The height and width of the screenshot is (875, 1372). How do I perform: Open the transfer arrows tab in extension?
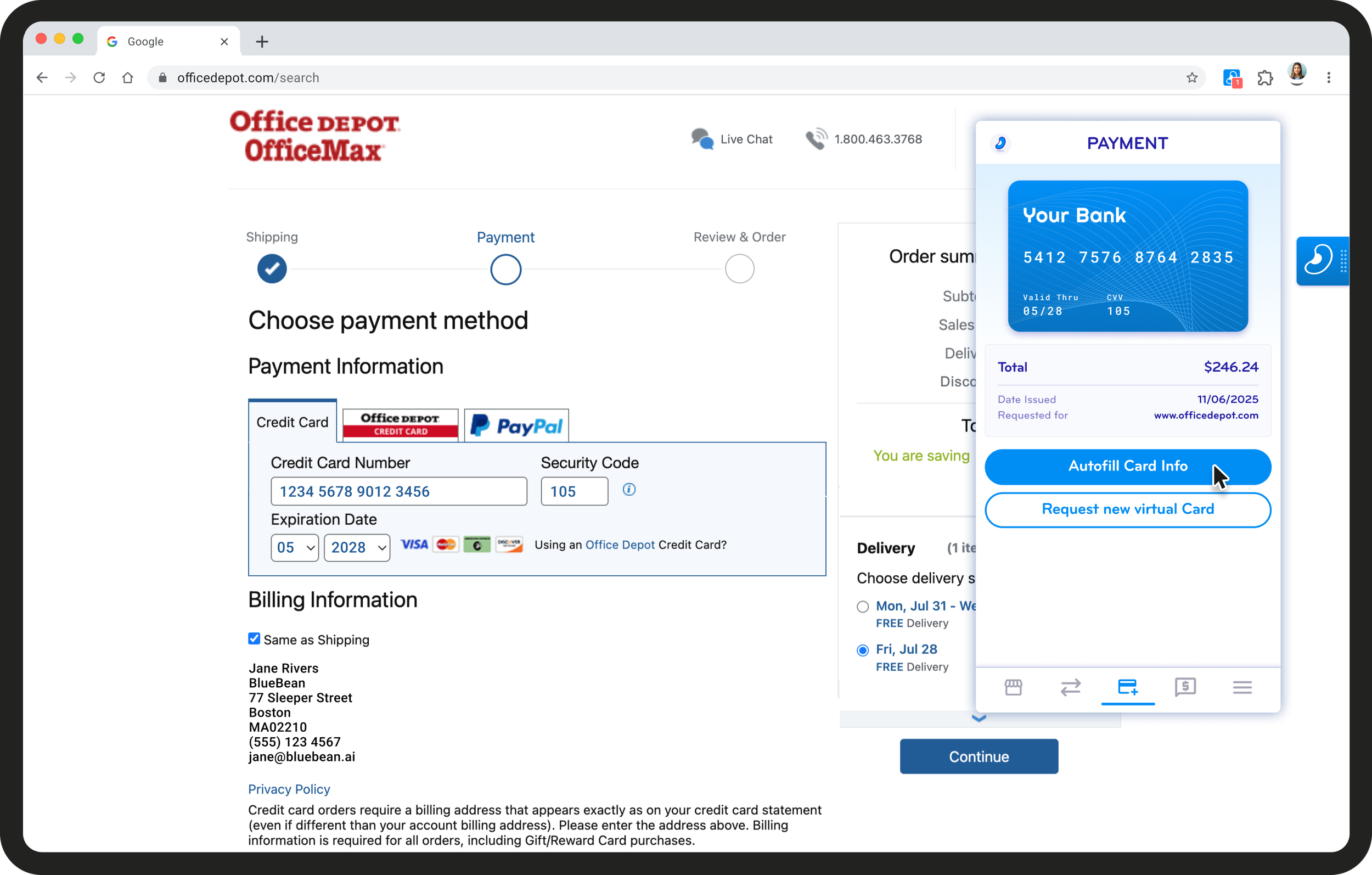pyautogui.click(x=1070, y=687)
